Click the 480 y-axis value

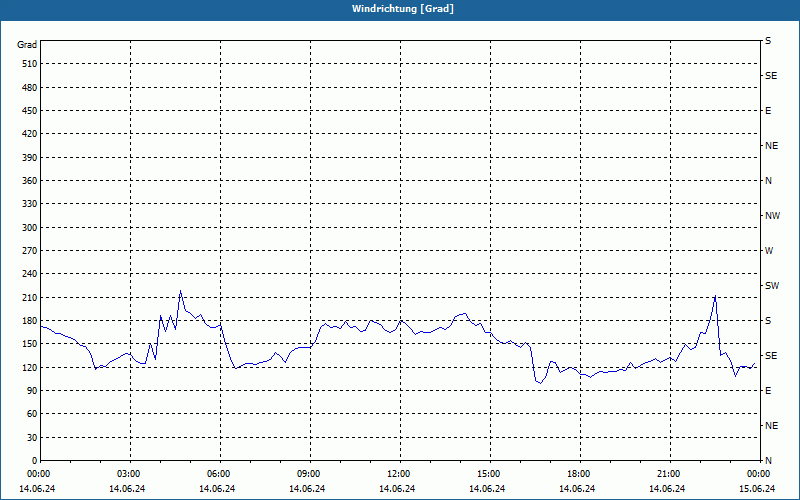[30, 88]
